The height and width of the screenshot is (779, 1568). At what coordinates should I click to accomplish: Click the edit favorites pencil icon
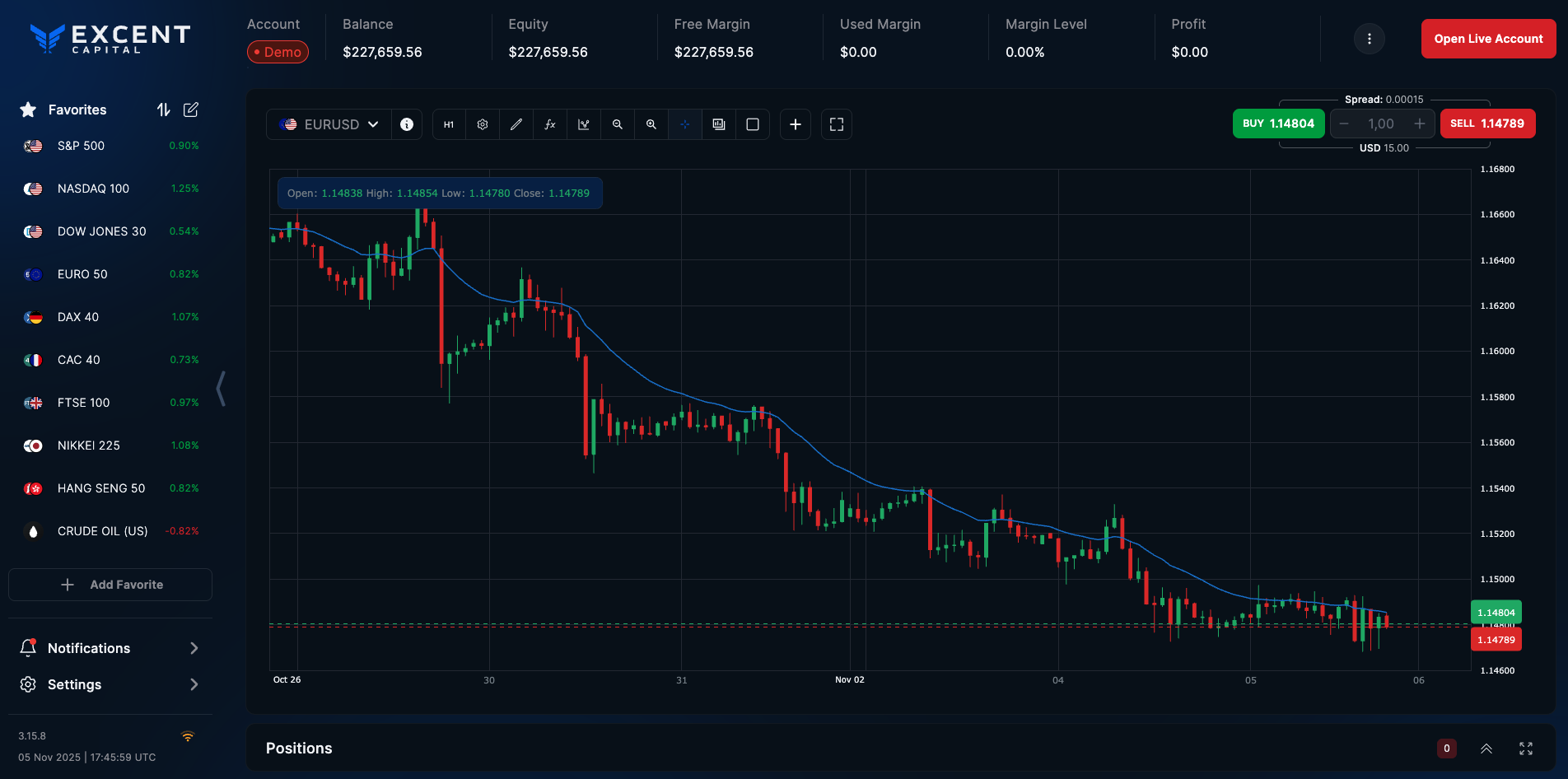190,110
